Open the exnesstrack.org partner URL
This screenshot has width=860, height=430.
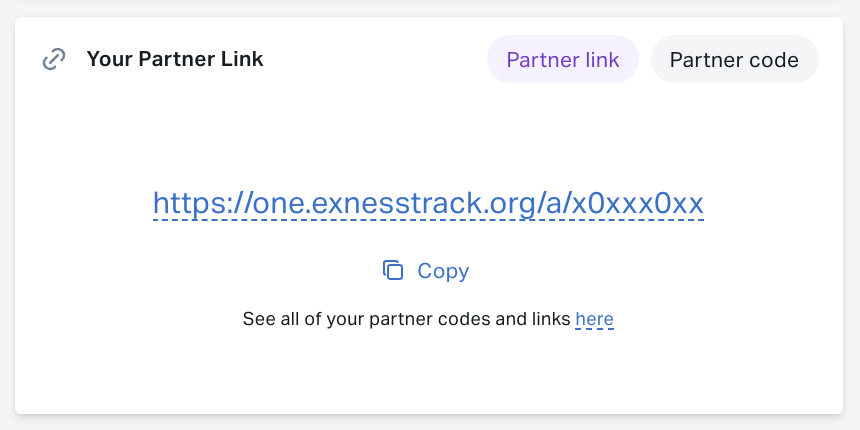coord(428,203)
